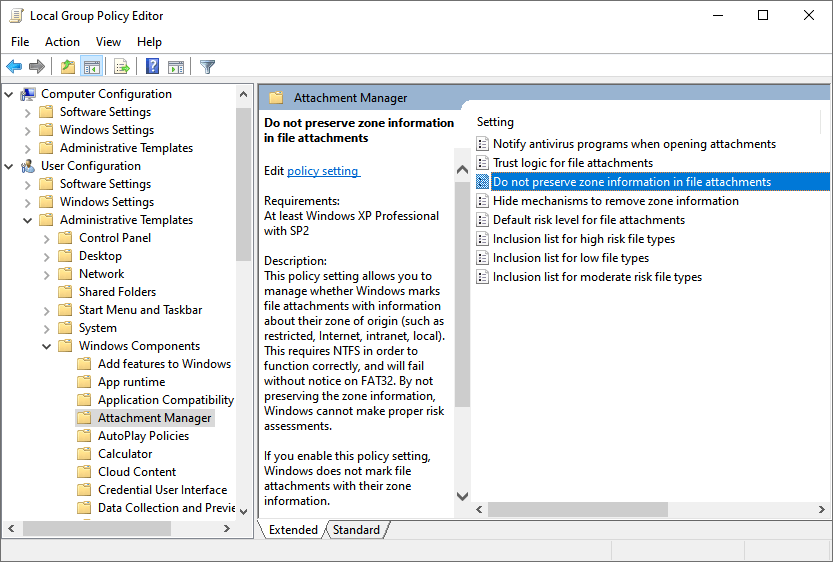Image resolution: width=833 pixels, height=562 pixels.
Task: Click the policy setting edit link
Action: [324, 171]
